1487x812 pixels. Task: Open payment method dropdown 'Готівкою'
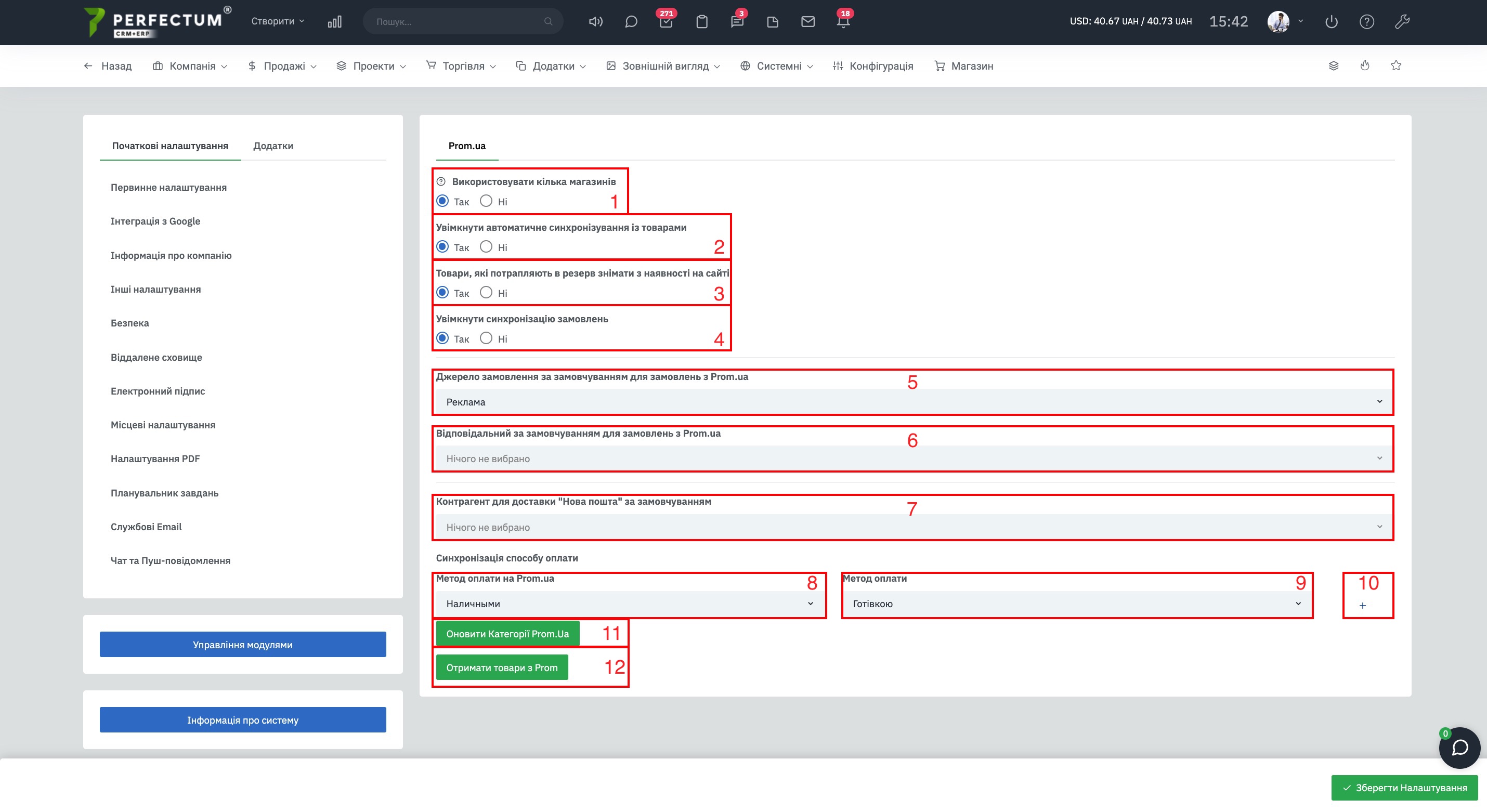[x=1077, y=604]
